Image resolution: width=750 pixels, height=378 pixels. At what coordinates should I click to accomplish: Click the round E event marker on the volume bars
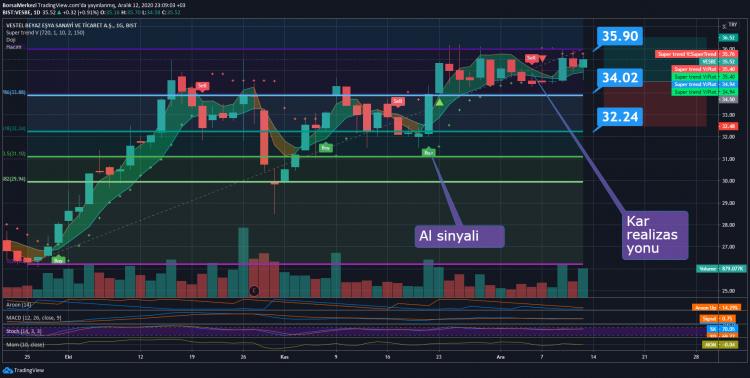click(254, 290)
